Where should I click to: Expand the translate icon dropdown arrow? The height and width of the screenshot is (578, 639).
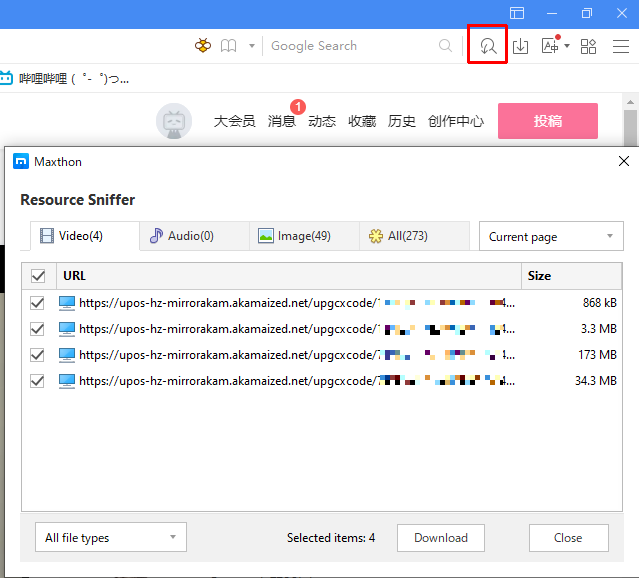click(x=567, y=46)
